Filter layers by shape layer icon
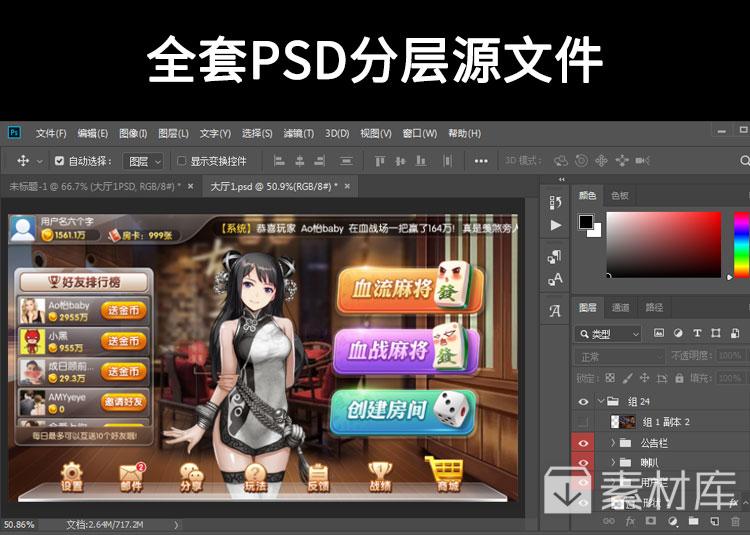Viewport: 750px width, 535px height. 716,333
